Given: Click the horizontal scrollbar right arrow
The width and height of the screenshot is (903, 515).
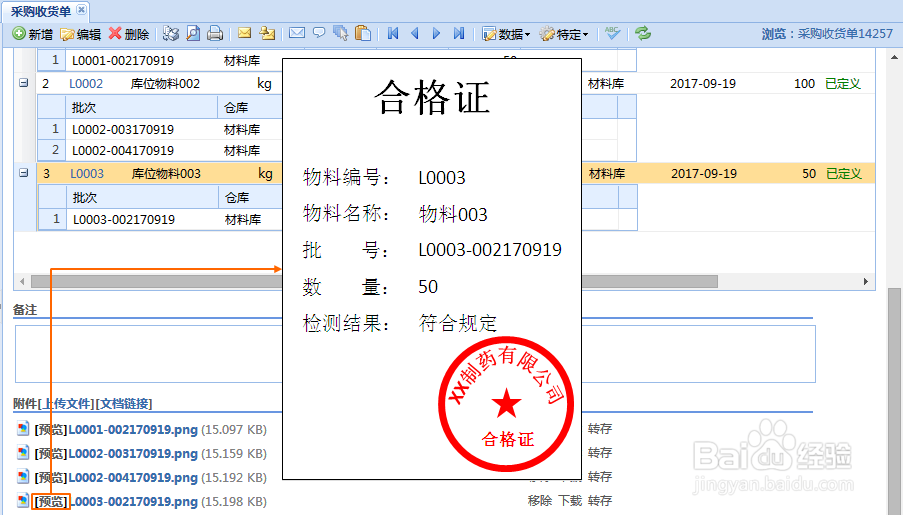Looking at the screenshot, I should click(x=866, y=281).
